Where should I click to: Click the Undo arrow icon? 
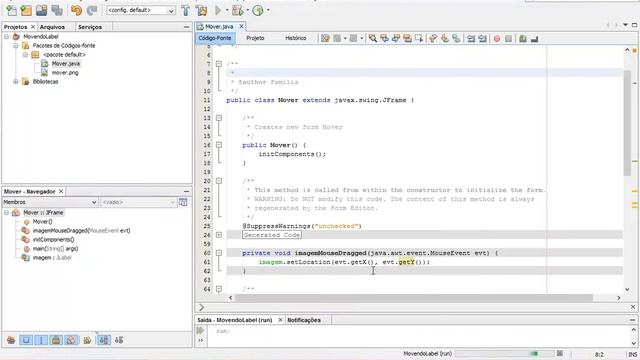(x=76, y=10)
